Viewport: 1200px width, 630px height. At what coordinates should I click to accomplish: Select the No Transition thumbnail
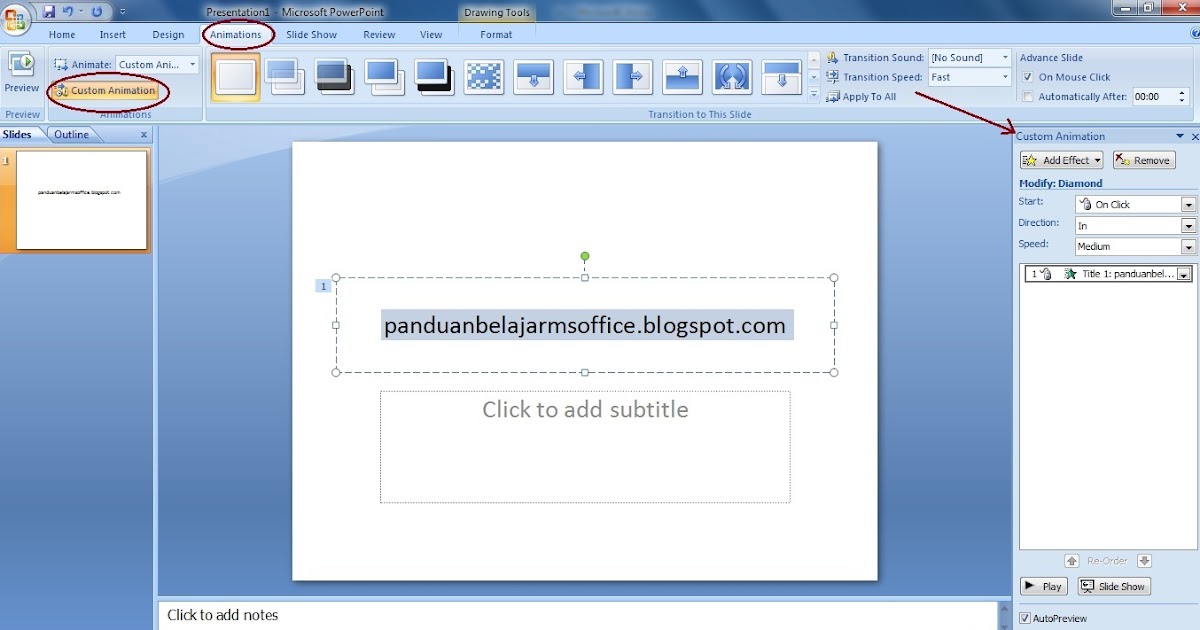[x=236, y=77]
